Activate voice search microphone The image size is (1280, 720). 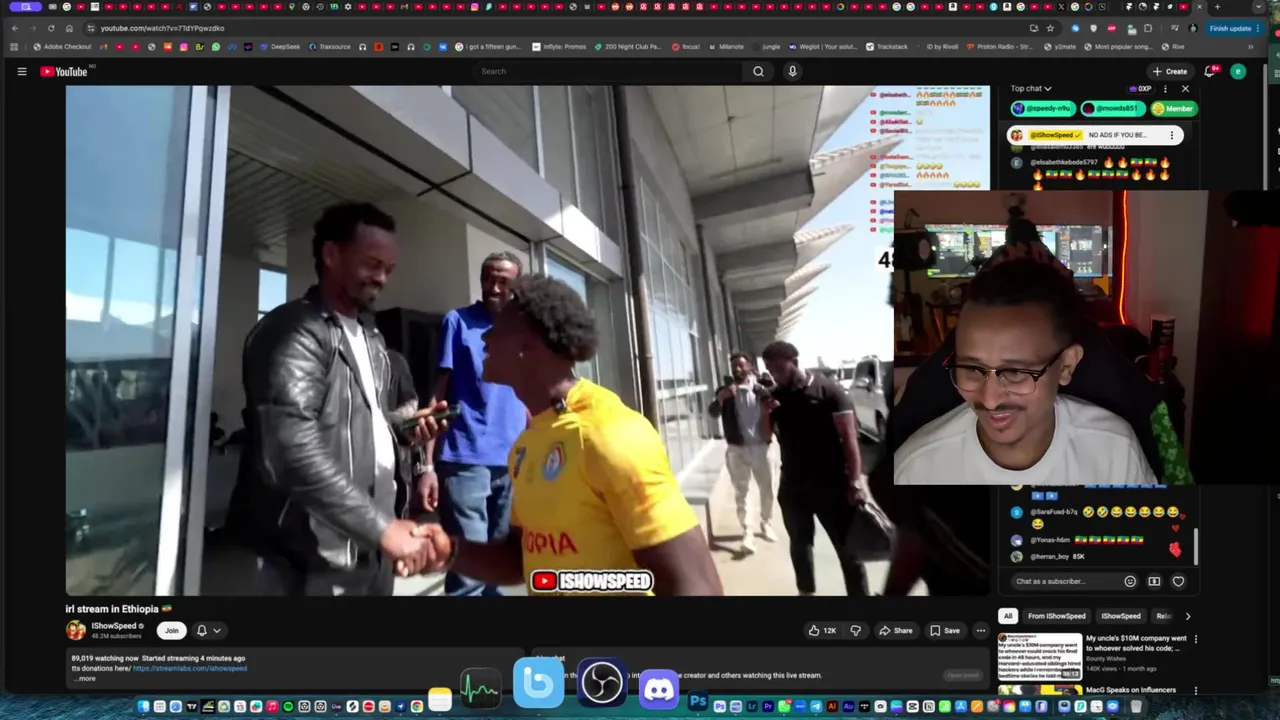coord(792,71)
